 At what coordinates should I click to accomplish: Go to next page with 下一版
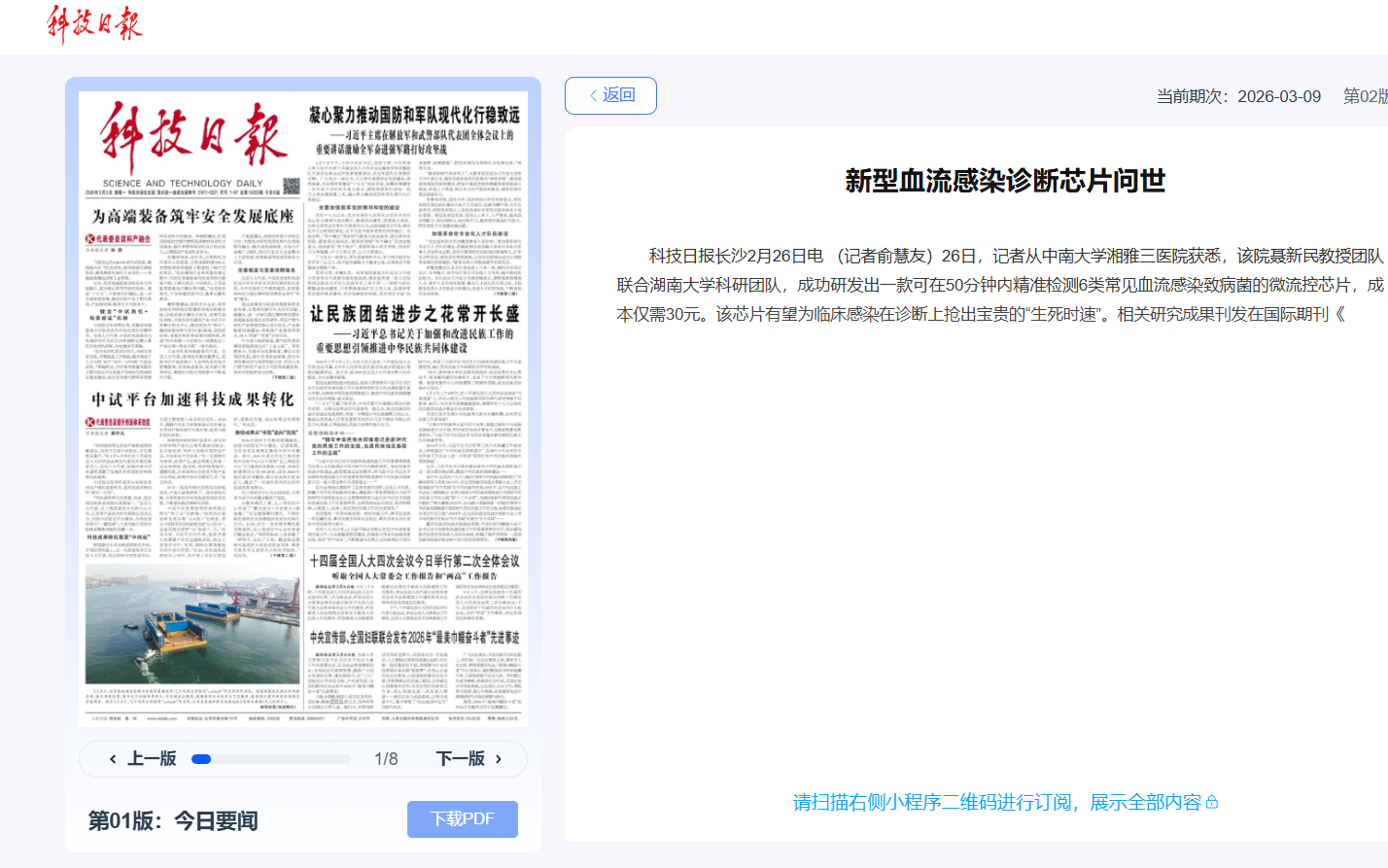click(x=469, y=758)
